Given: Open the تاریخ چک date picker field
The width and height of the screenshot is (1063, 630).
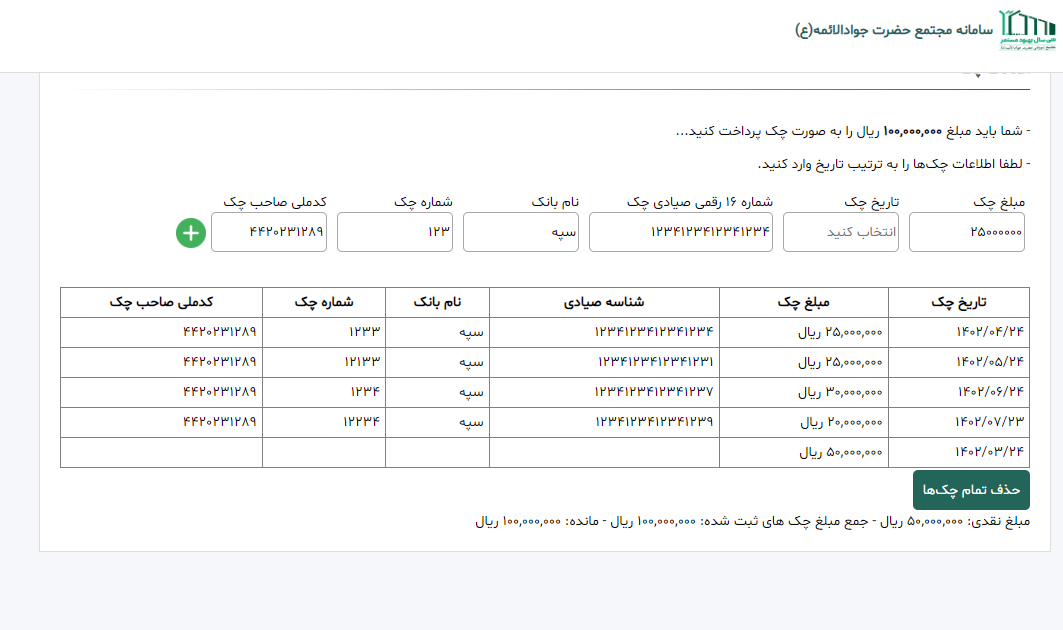Looking at the screenshot, I should [x=841, y=232].
